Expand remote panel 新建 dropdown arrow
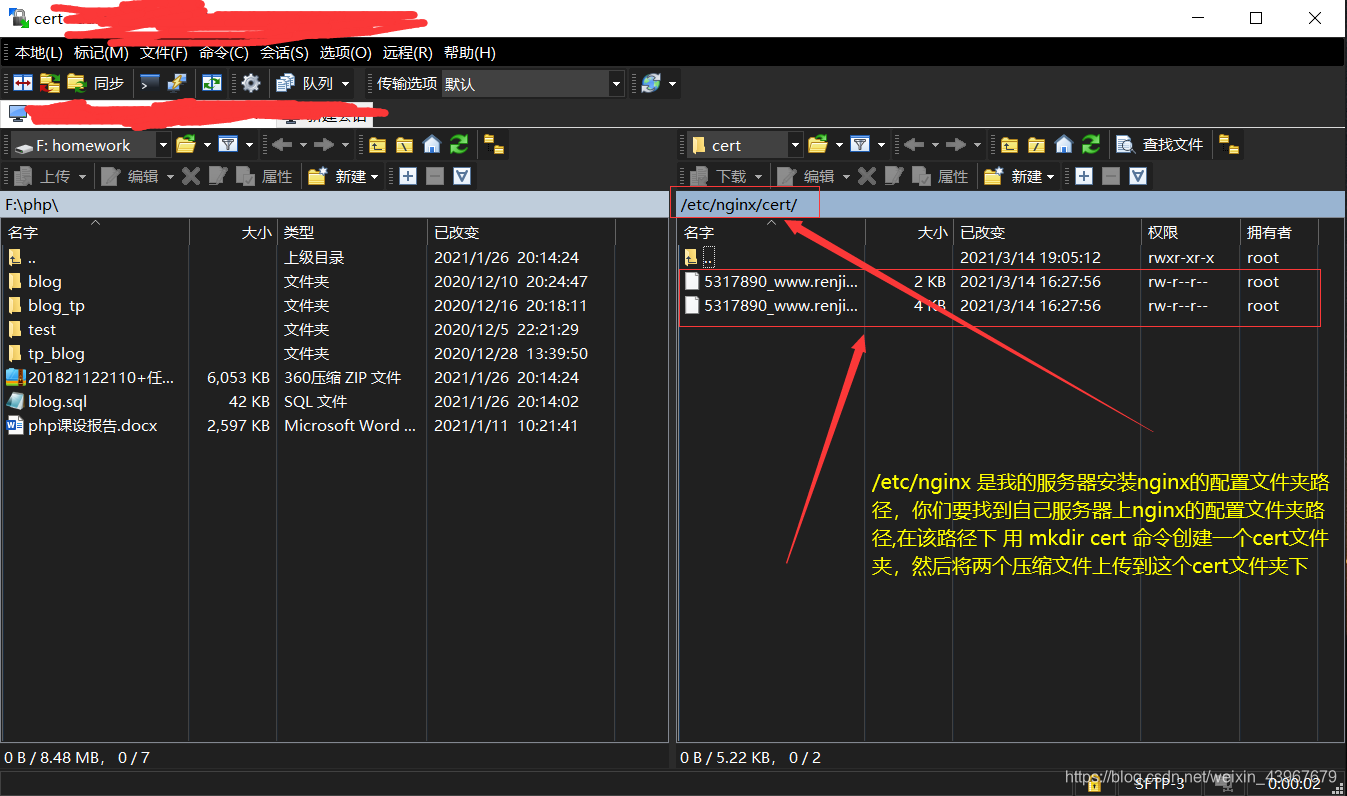The height and width of the screenshot is (796, 1347). coord(1050,177)
